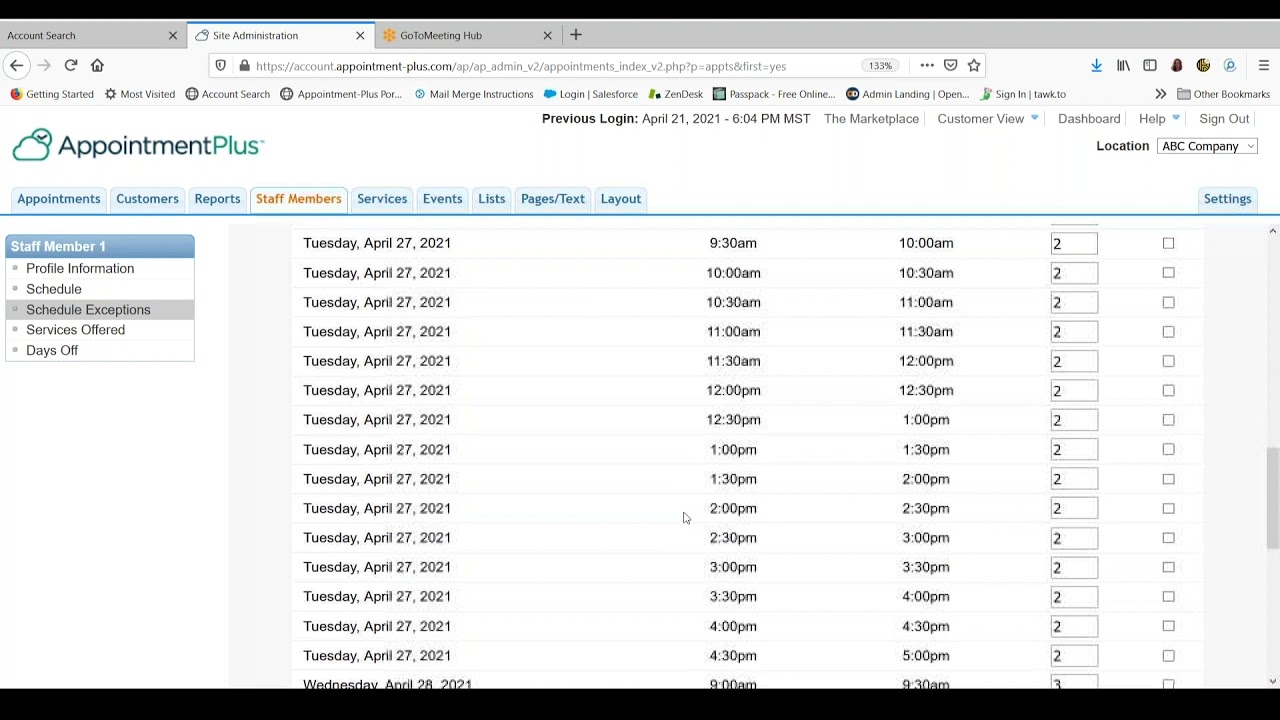Open Mail Merge Instructions bookmark

click(x=474, y=94)
